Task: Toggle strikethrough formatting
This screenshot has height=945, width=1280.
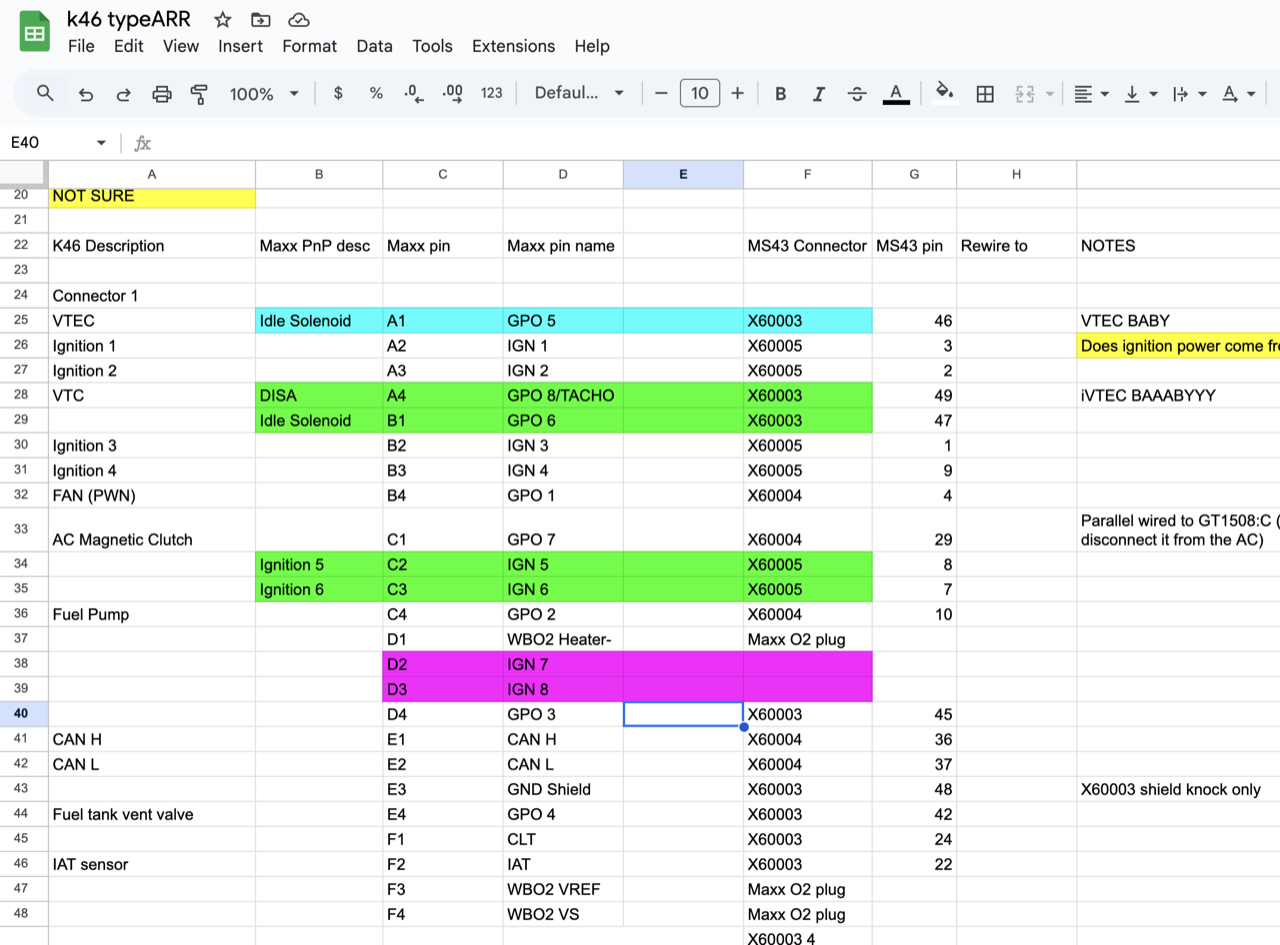Action: tap(857, 94)
